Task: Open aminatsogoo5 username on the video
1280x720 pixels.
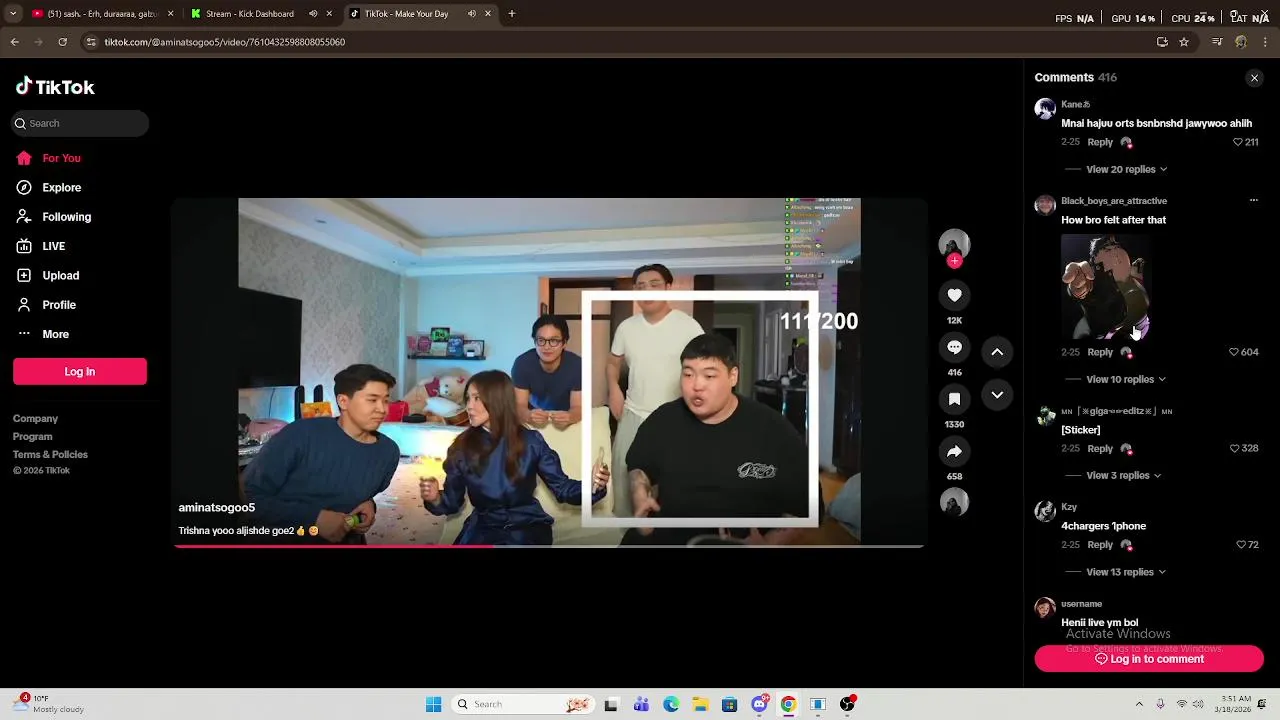Action: click(x=216, y=508)
